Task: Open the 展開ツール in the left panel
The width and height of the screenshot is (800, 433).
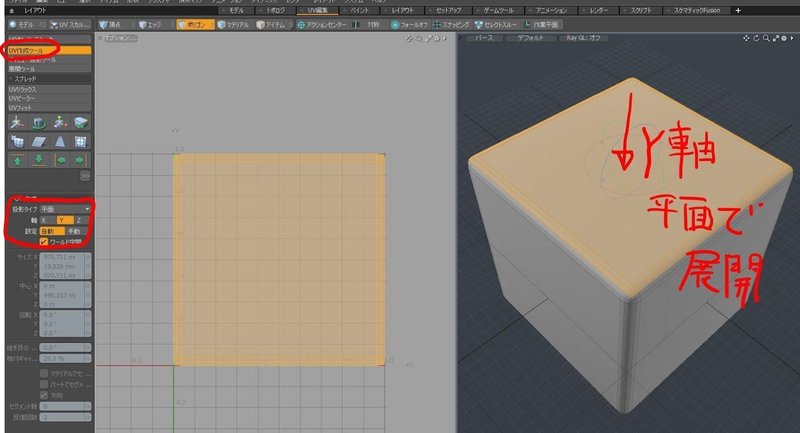Action: pyautogui.click(x=49, y=69)
